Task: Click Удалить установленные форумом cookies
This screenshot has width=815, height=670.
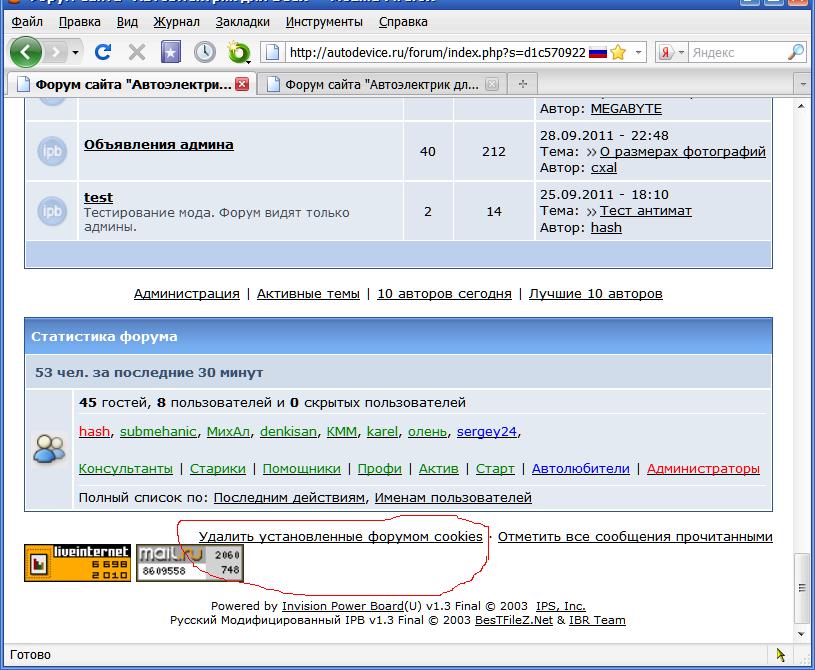Action: pyautogui.click(x=340, y=536)
